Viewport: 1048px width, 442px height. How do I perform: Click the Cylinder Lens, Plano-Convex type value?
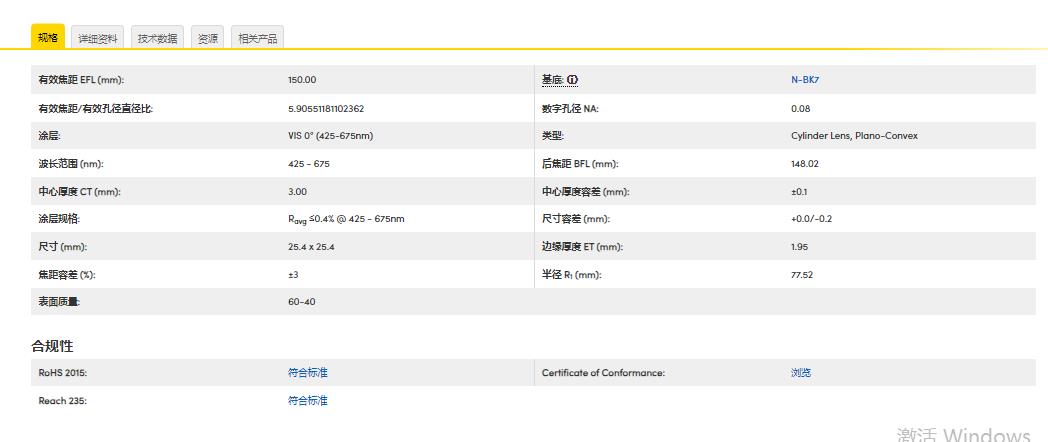[854, 136]
